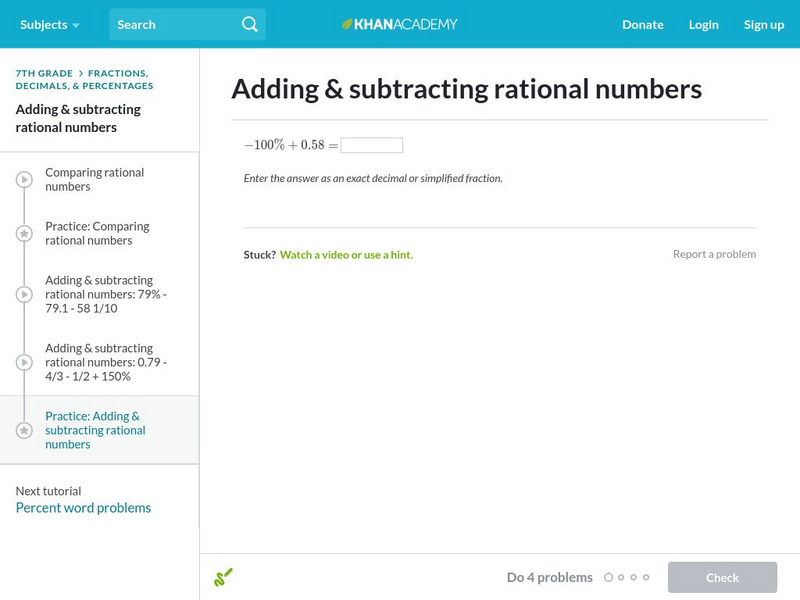
Task: Open the Subjects dropdown menu
Action: pos(49,24)
